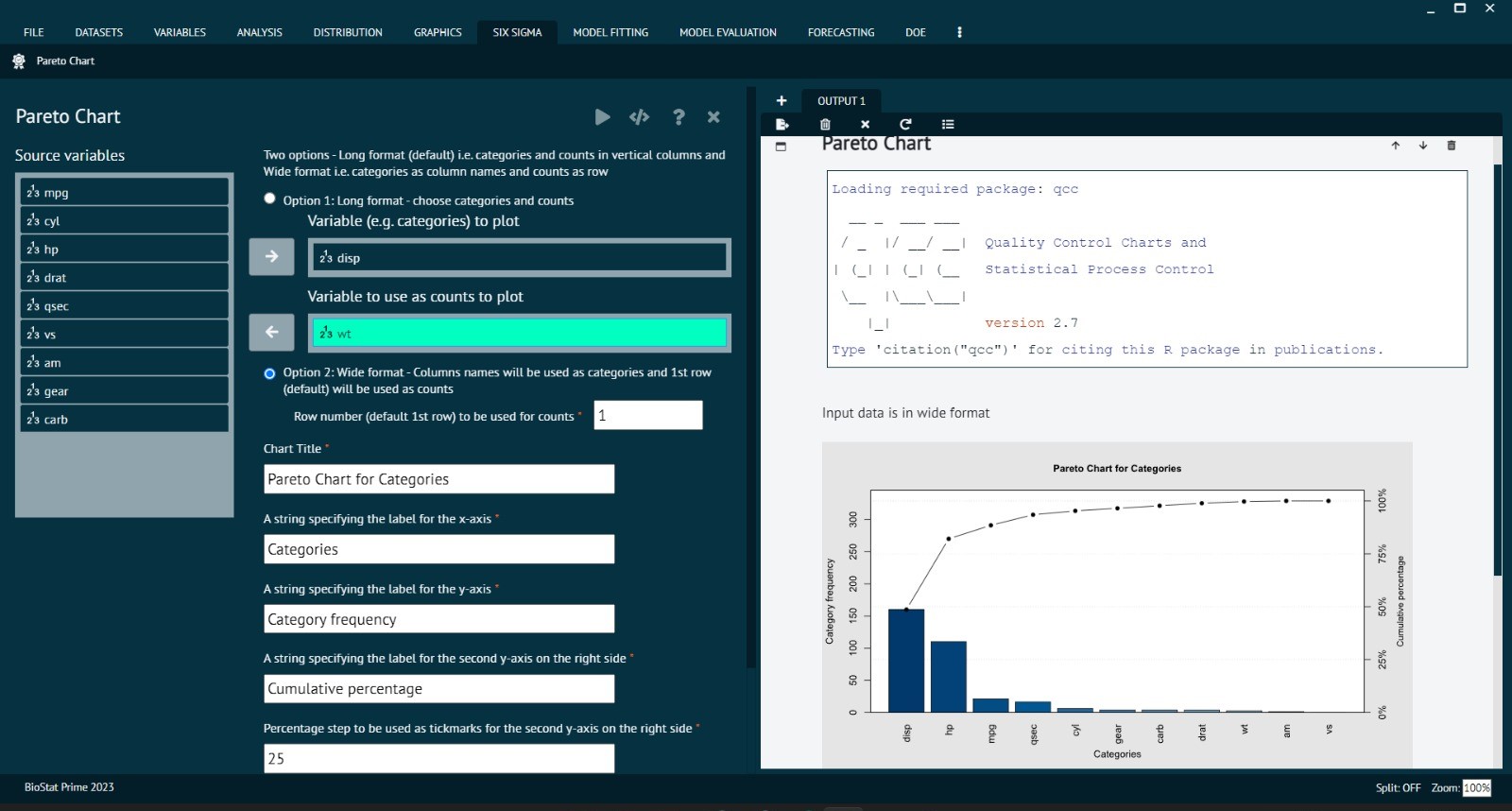Screen dimensions: 1512x811
Task: Open the overflow menu with three dots
Action: tap(959, 32)
